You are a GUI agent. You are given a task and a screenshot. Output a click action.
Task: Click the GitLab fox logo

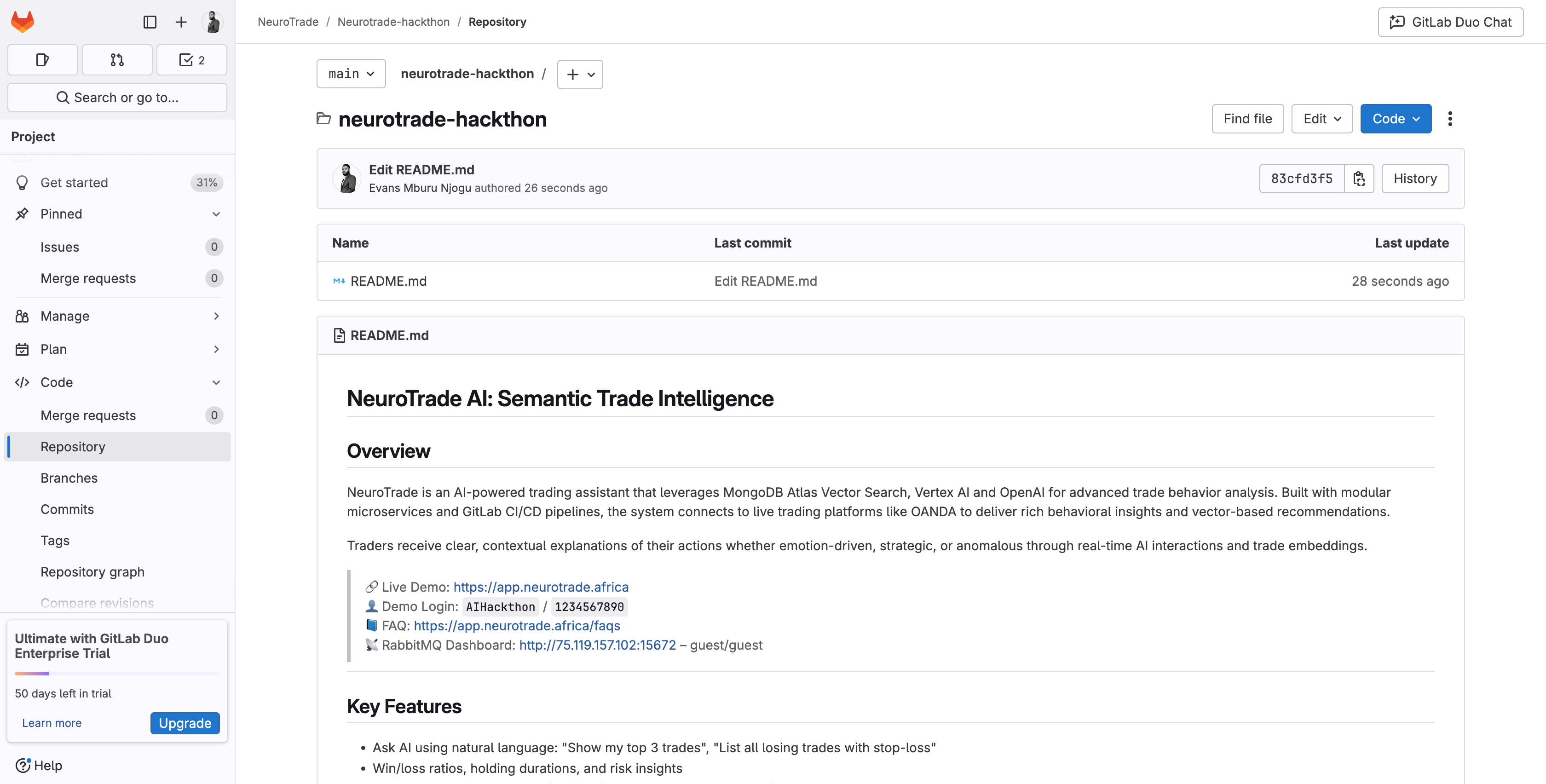point(23,22)
